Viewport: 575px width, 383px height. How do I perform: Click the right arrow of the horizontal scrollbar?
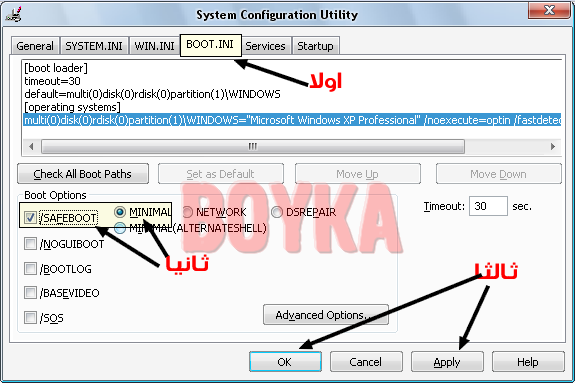click(553, 146)
